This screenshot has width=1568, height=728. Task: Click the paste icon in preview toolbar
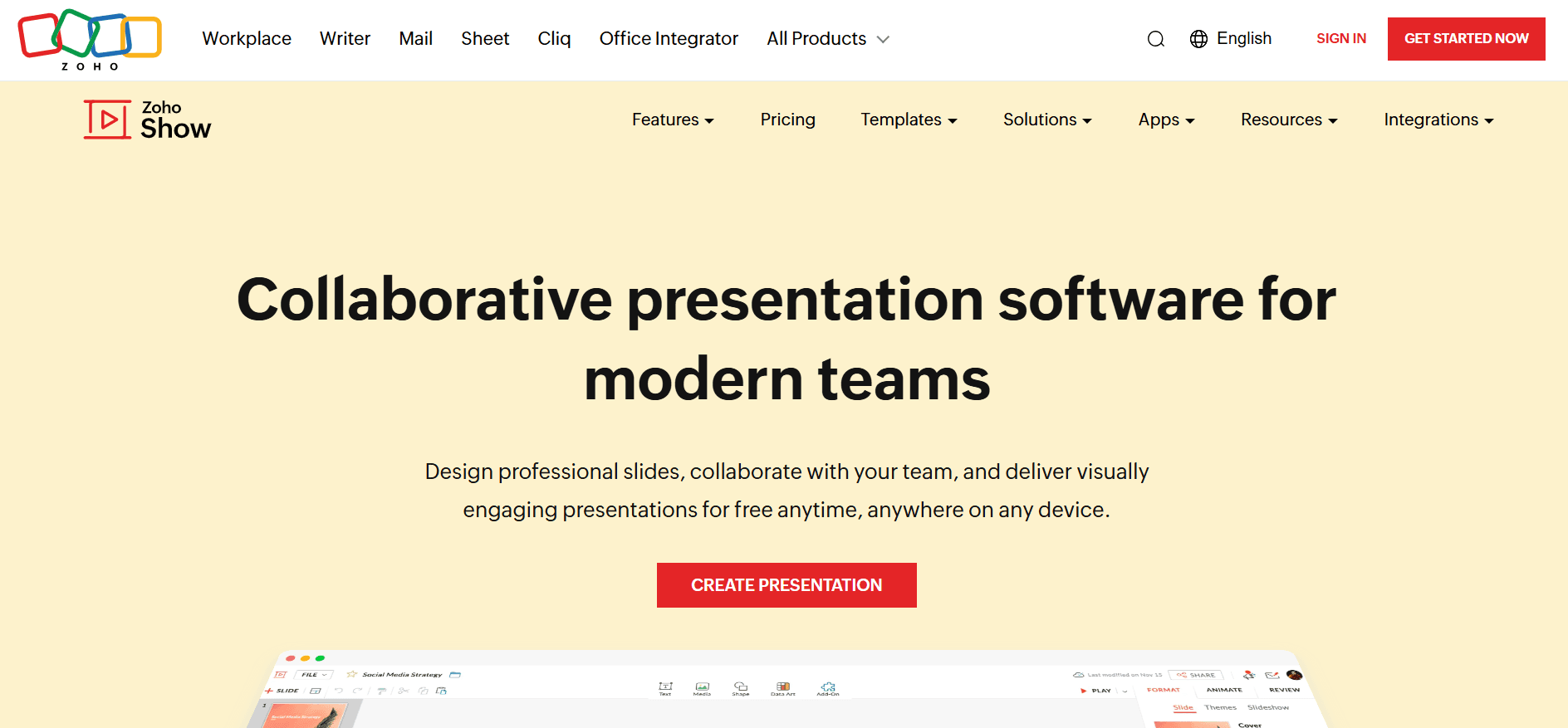(x=441, y=691)
